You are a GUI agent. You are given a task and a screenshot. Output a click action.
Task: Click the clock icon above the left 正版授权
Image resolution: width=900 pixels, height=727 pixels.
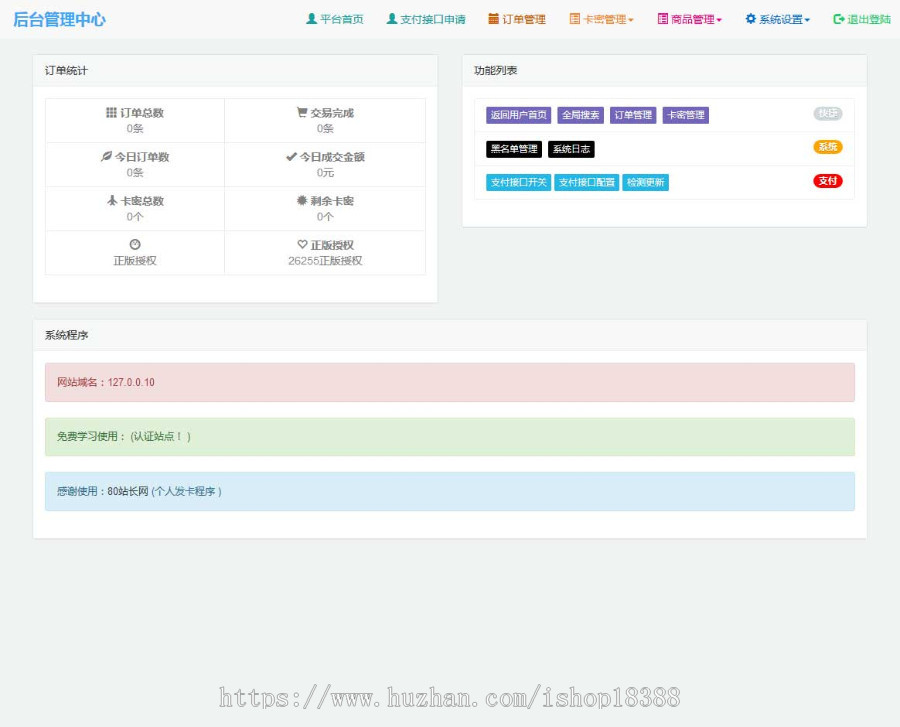pos(135,244)
